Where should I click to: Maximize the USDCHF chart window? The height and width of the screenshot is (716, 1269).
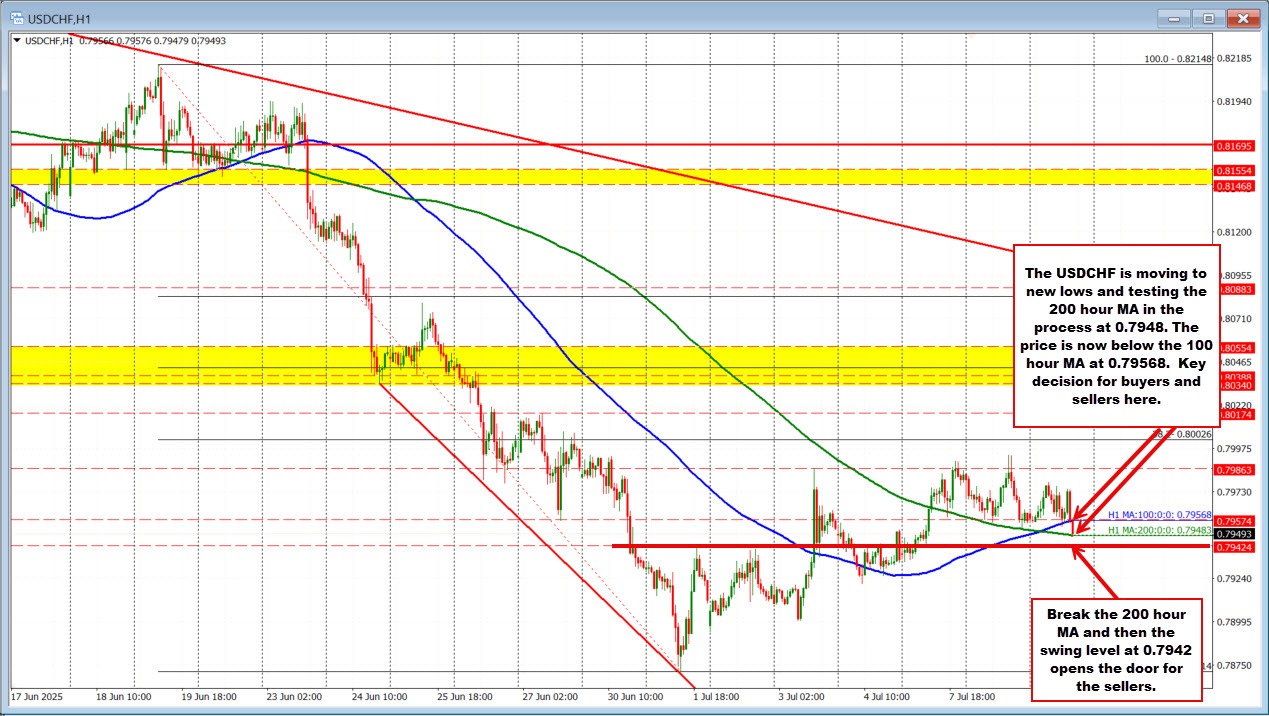click(1208, 17)
